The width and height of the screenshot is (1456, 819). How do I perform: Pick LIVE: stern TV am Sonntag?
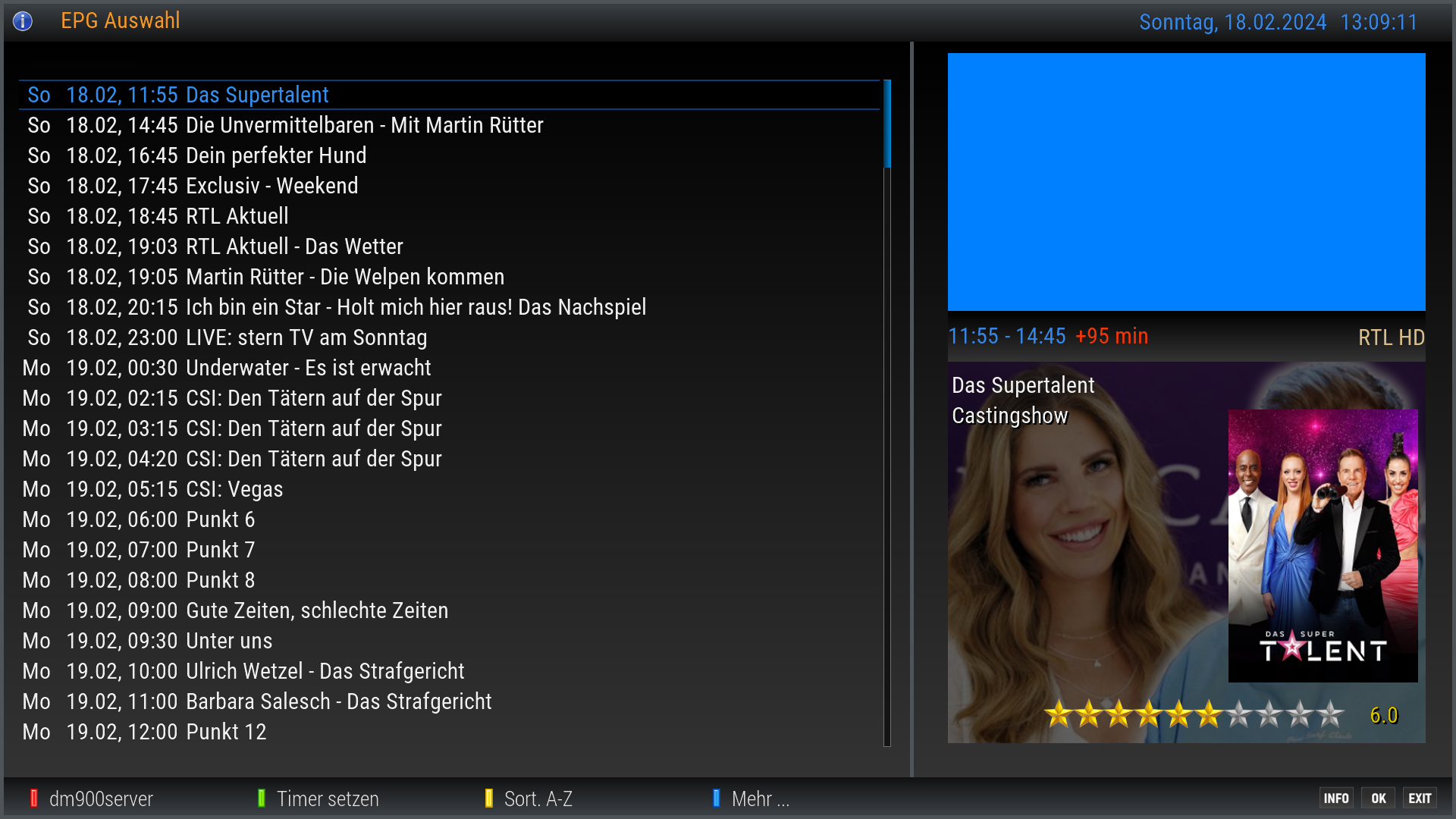pyautogui.click(x=306, y=337)
